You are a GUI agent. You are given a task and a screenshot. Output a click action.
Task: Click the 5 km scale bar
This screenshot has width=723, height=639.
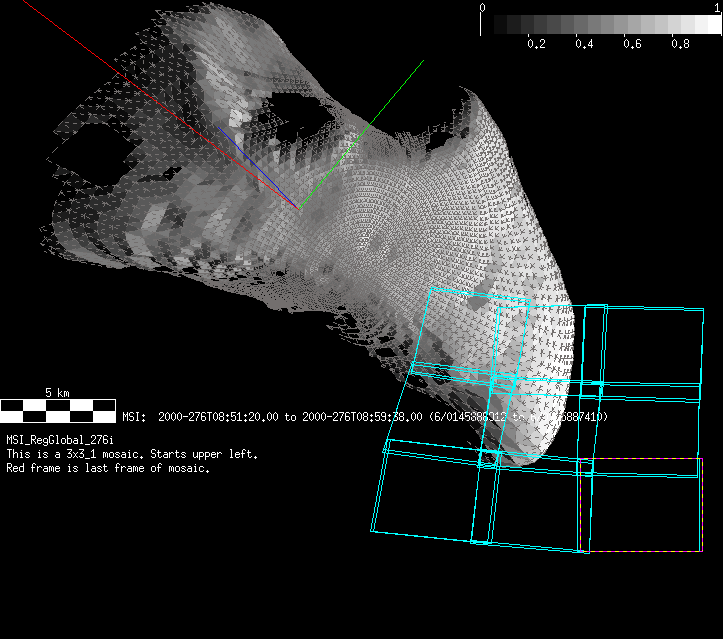[58, 410]
